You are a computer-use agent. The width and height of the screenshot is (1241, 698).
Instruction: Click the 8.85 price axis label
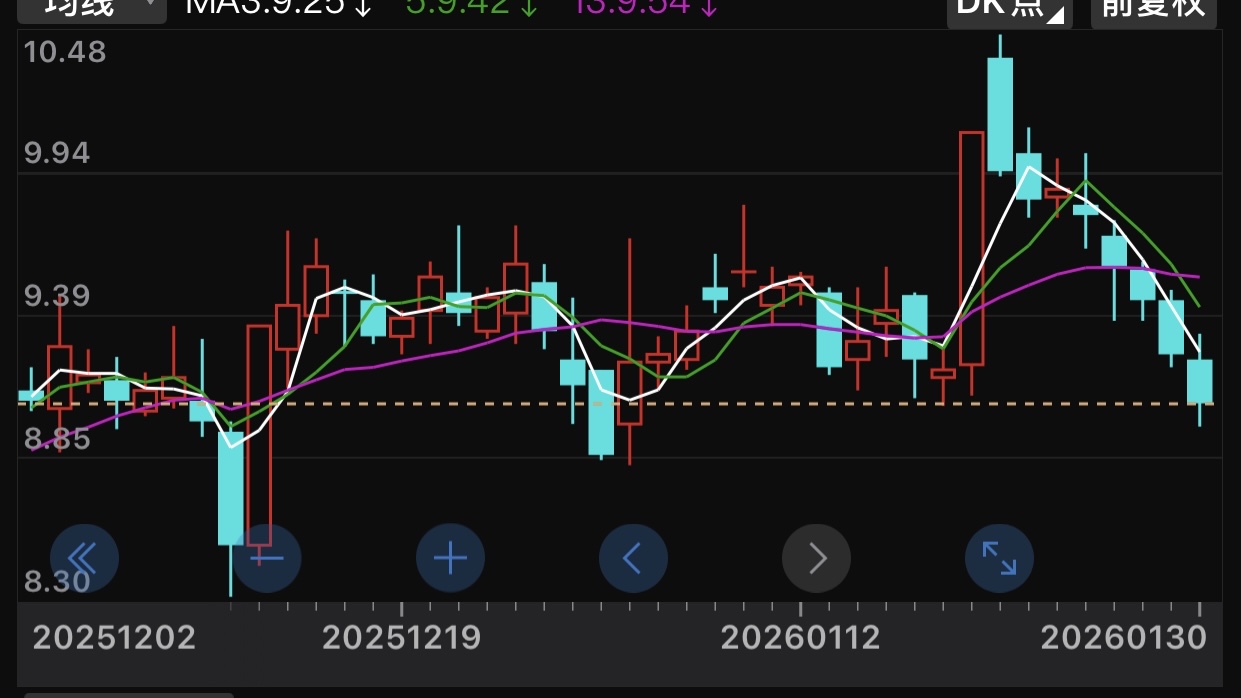57,439
